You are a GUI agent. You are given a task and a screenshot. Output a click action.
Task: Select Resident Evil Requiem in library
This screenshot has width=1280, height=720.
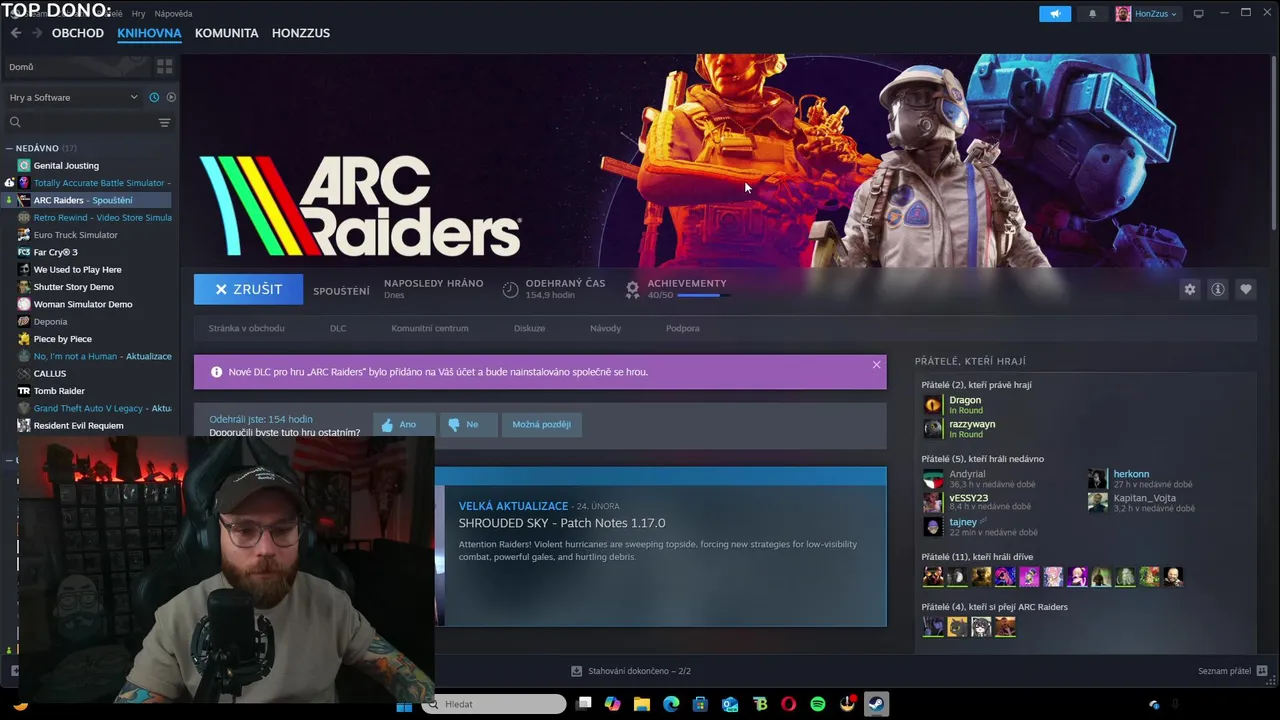(x=78, y=426)
